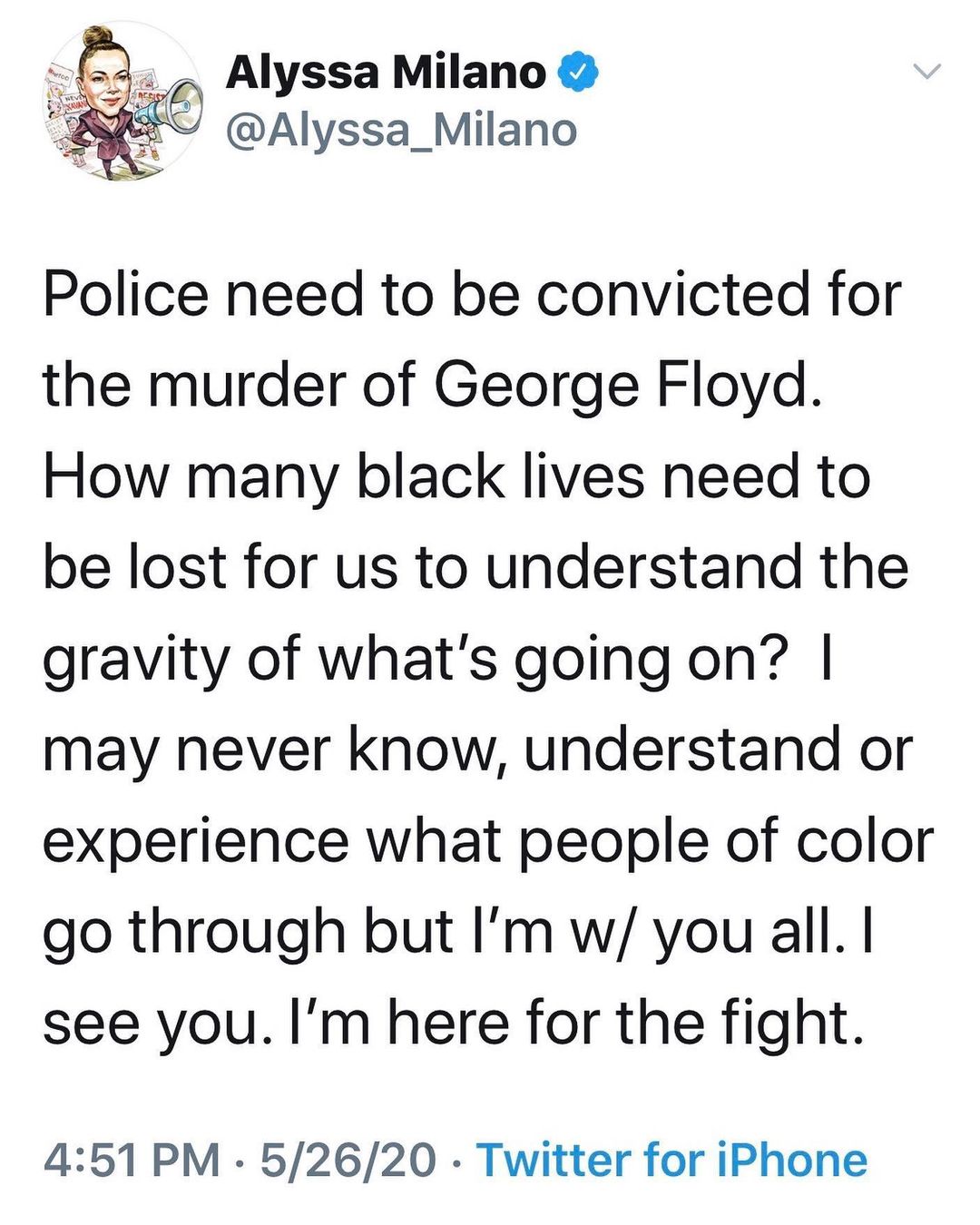Click the @Alyssa_Milano handle
Screen dimensions: 980x1225
pyautogui.click(x=401, y=130)
